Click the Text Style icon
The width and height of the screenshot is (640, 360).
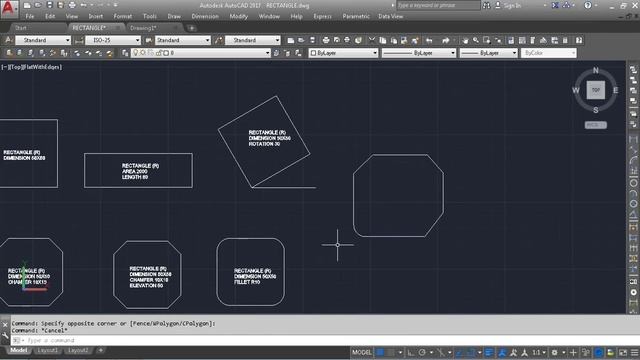(x=9, y=40)
